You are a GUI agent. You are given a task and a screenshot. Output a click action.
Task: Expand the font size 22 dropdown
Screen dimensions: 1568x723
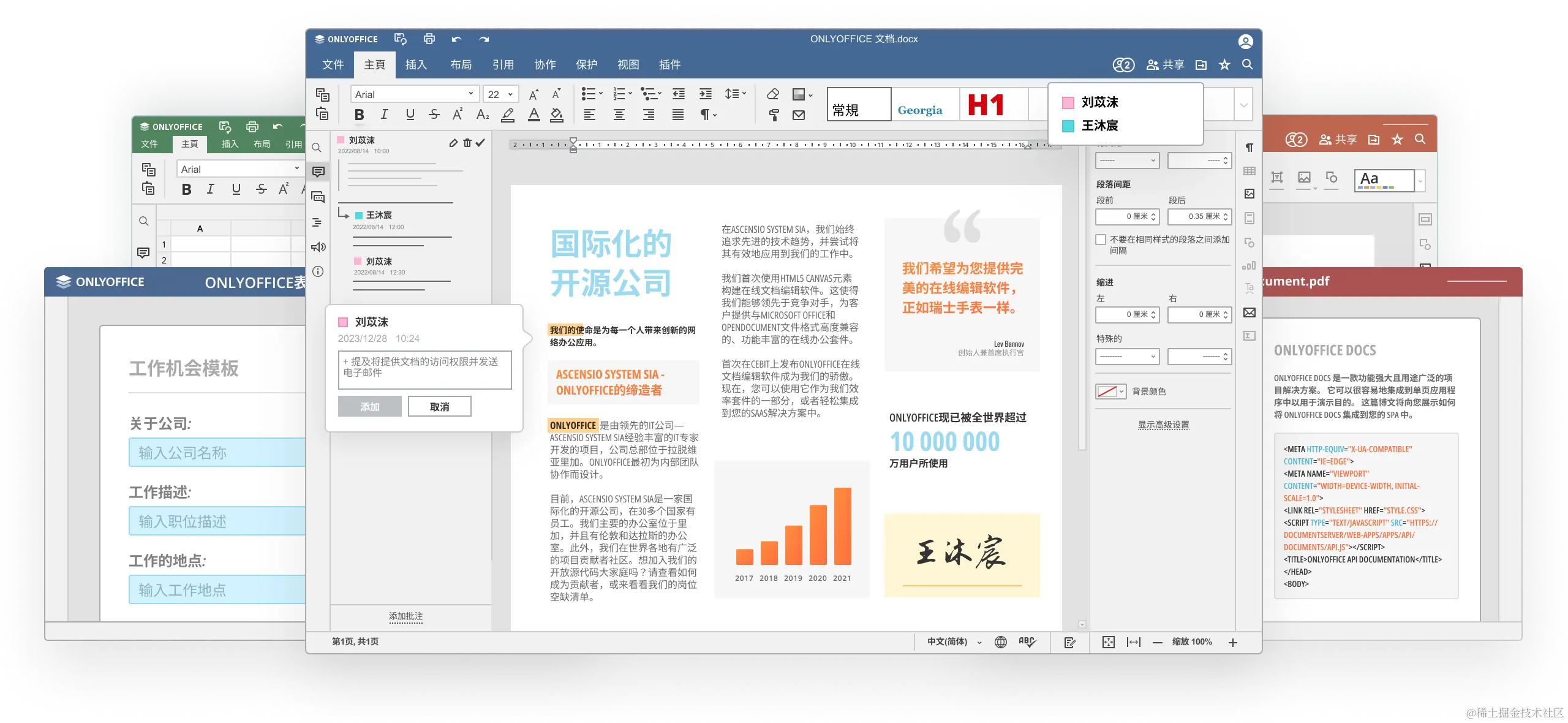click(x=510, y=94)
